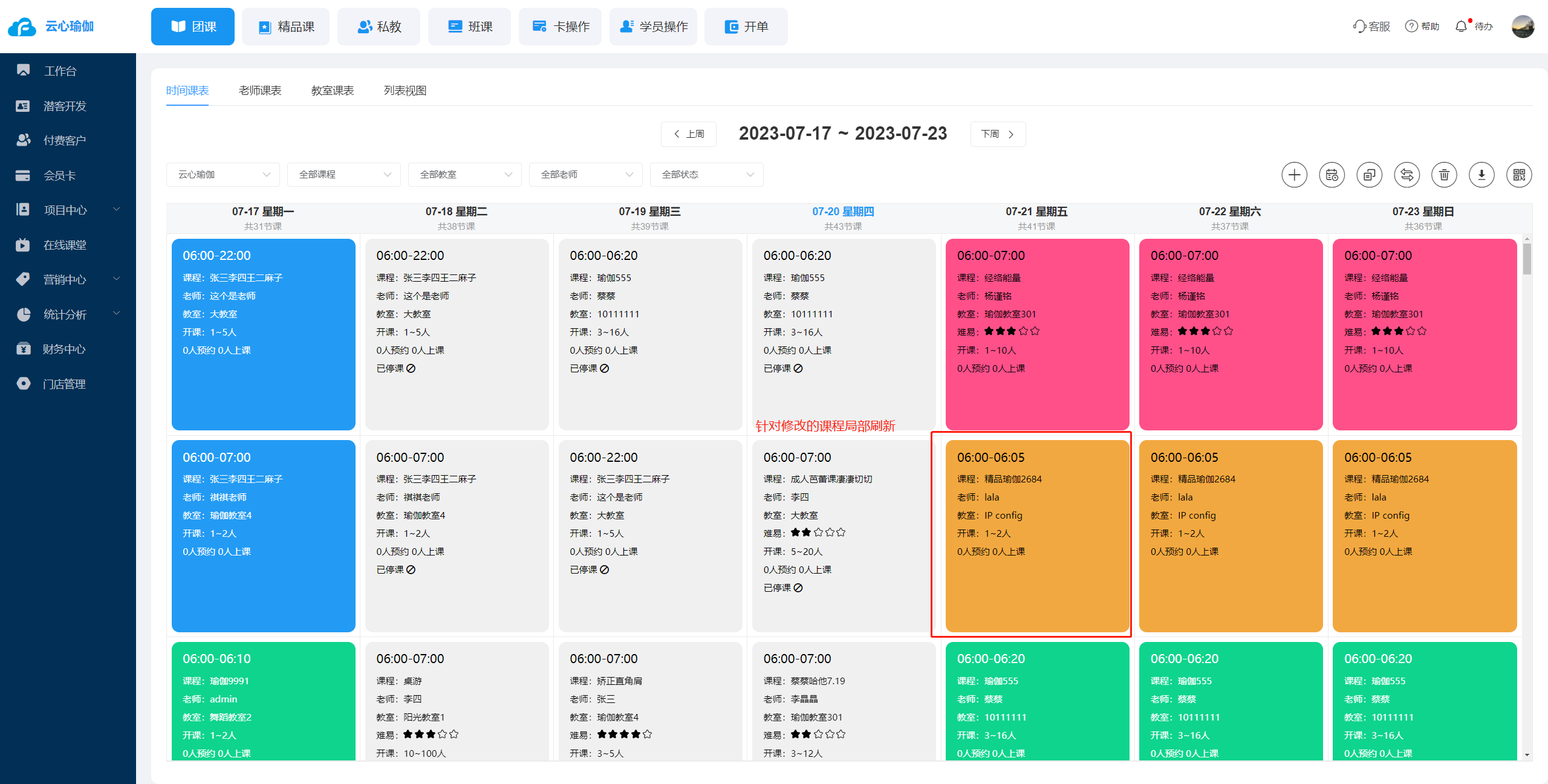The image size is (1548, 784).
Task: Switch to 列表视图 tab
Action: [405, 91]
